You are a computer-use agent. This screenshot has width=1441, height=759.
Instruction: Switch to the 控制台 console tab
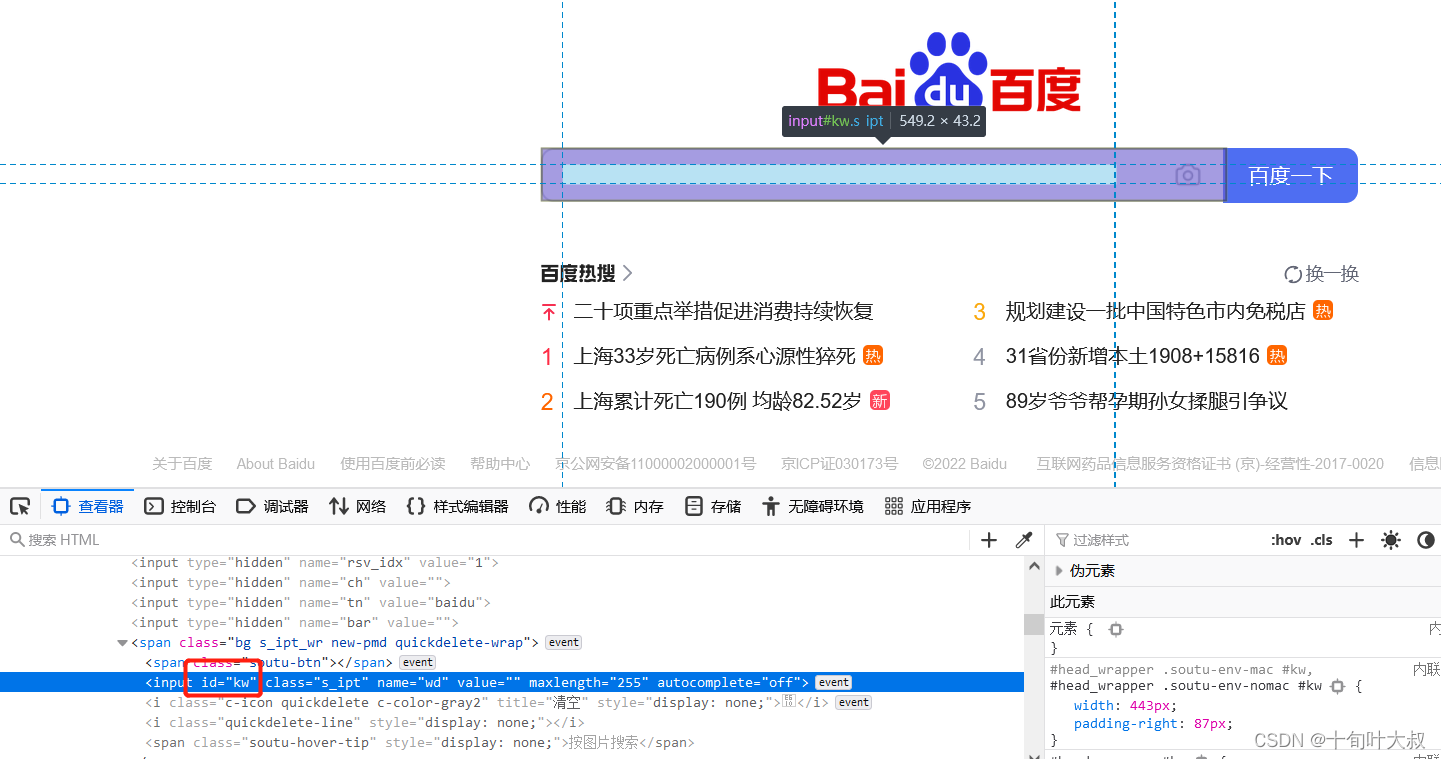point(180,506)
